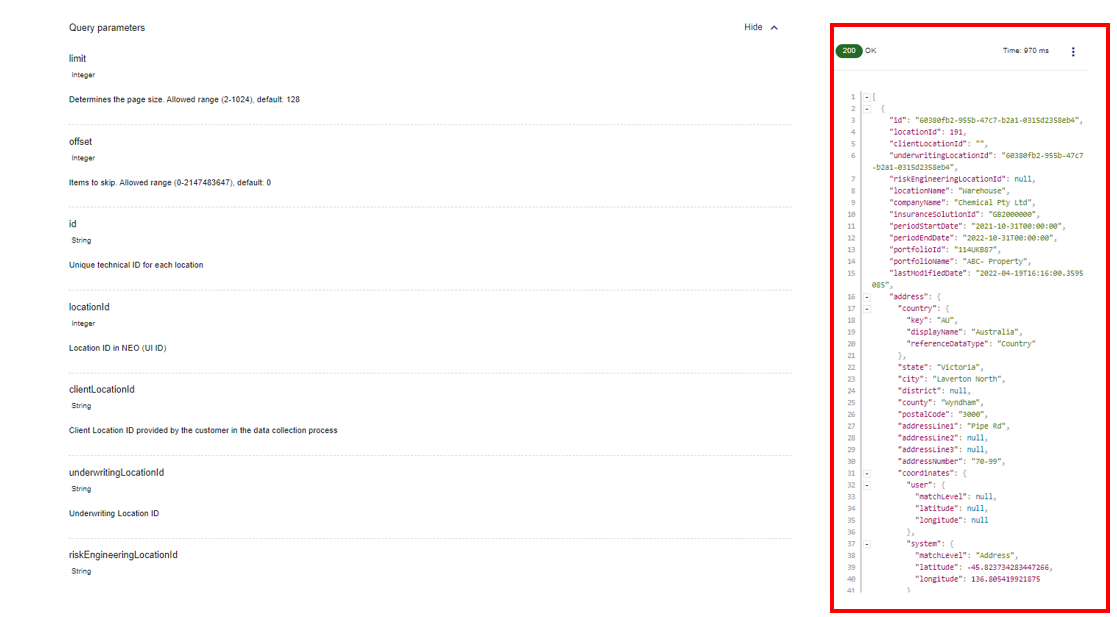Hide the Query parameters section
This screenshot has height=617, width=1117.
[x=753, y=28]
